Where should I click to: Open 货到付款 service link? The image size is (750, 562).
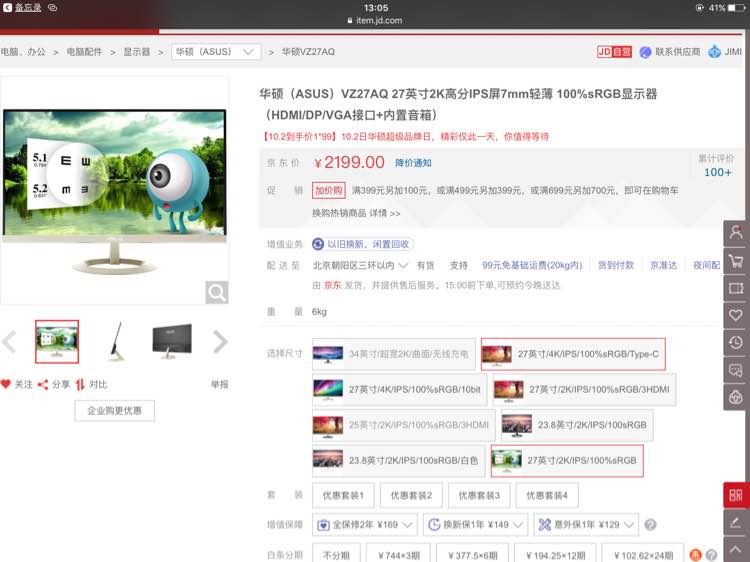pyautogui.click(x=616, y=265)
